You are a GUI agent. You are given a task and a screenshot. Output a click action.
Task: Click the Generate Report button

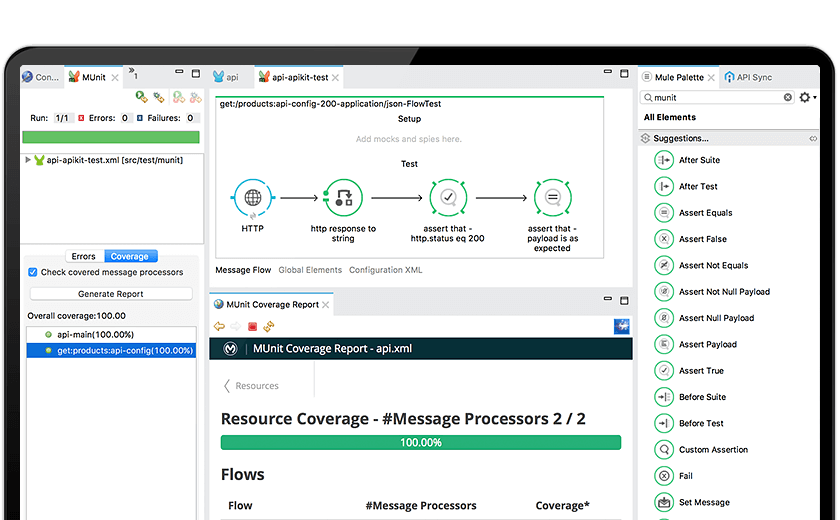(x=111, y=293)
